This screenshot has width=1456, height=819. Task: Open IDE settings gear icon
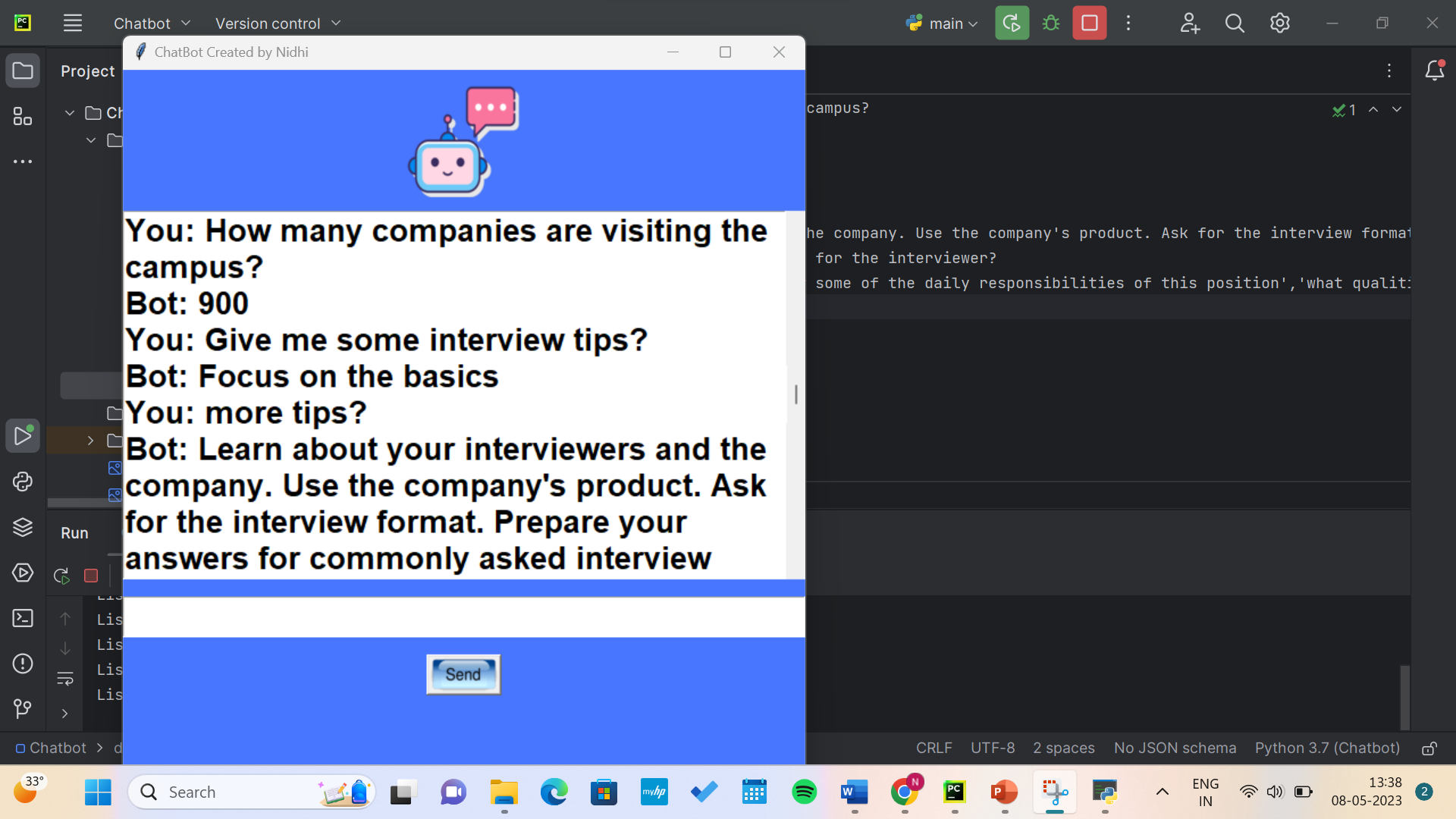(1280, 23)
